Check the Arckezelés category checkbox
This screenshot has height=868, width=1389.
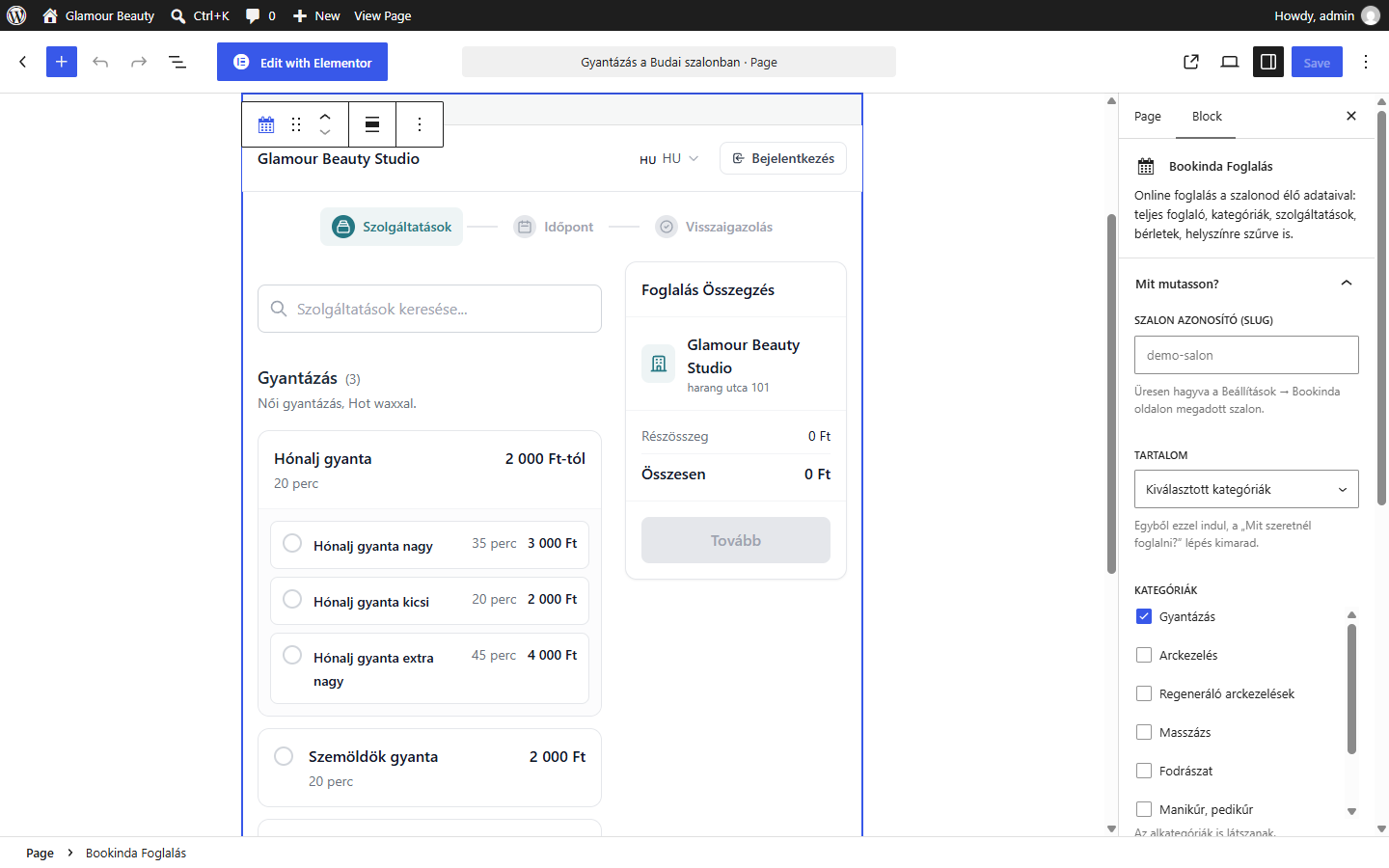1144,655
